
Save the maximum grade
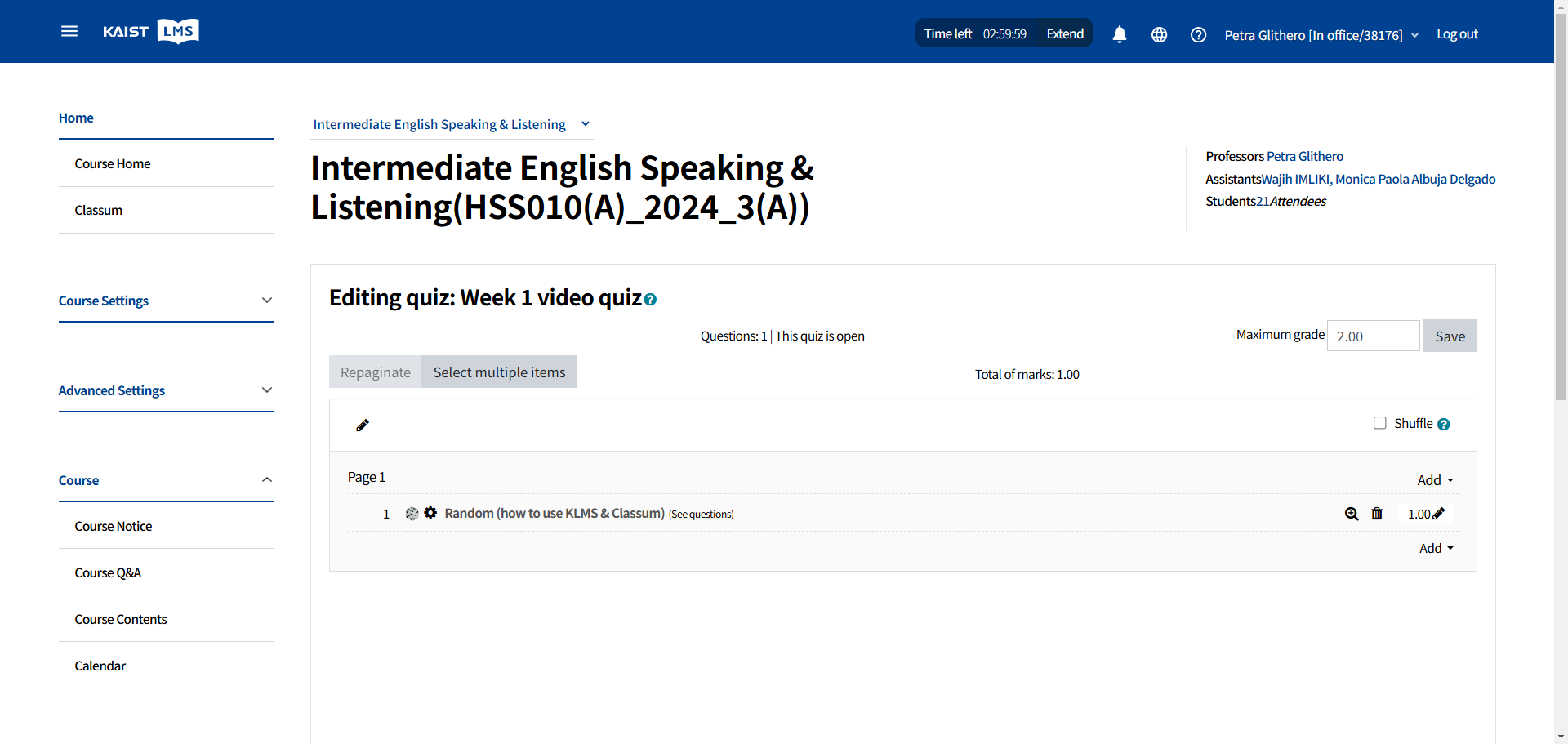pos(1450,336)
